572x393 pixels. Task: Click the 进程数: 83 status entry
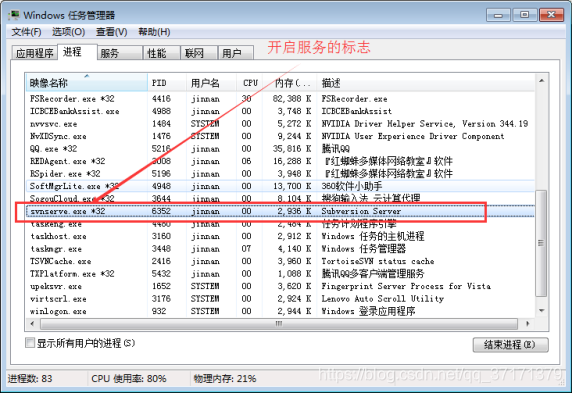pyautogui.click(x=30, y=378)
